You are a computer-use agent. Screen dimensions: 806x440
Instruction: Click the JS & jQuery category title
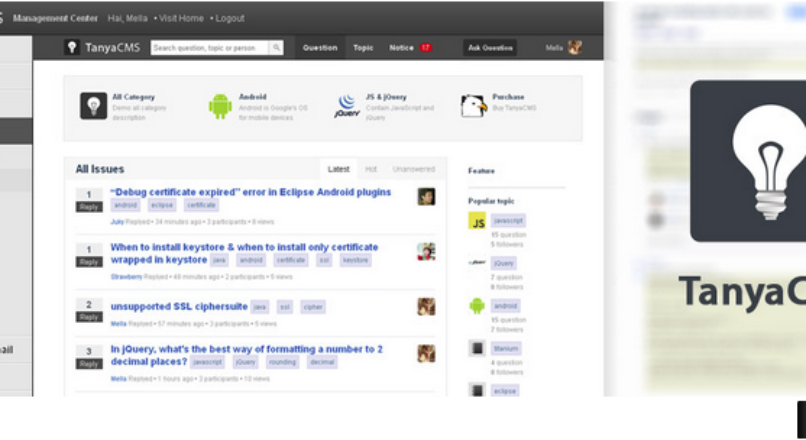click(x=386, y=97)
